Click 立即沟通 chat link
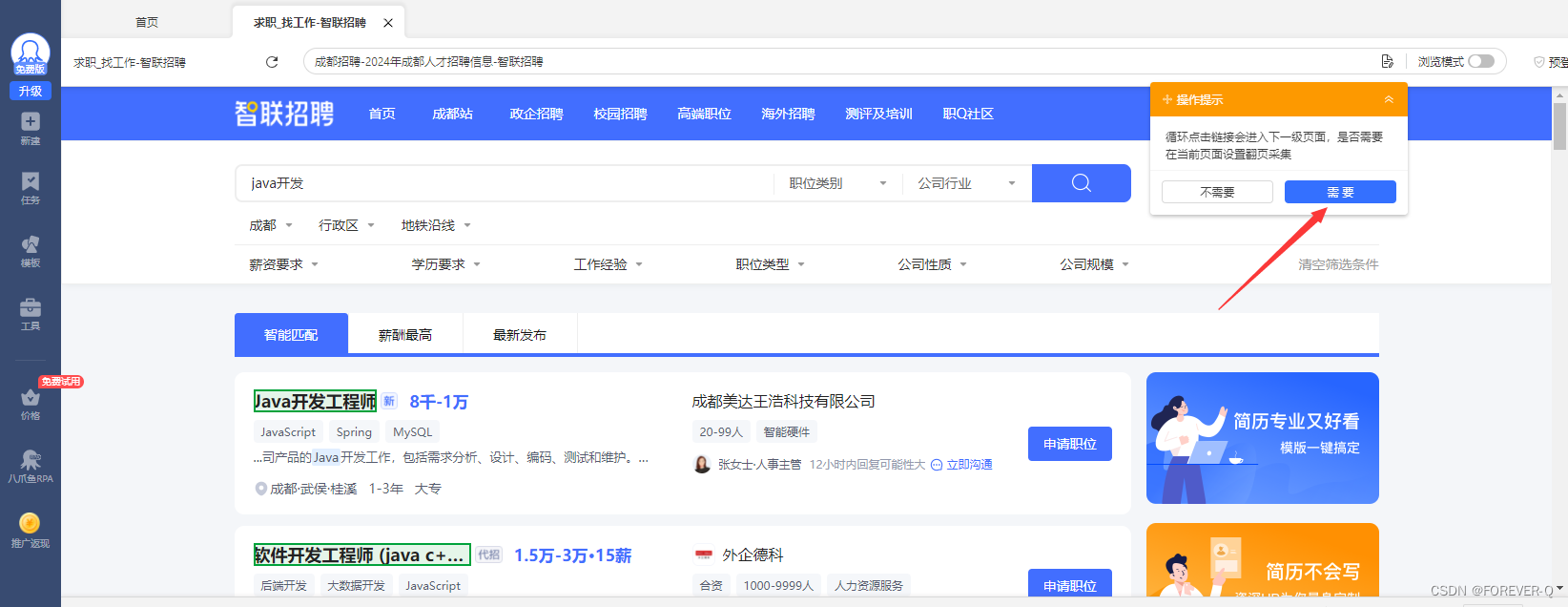The width and height of the screenshot is (1568, 607). point(961,465)
